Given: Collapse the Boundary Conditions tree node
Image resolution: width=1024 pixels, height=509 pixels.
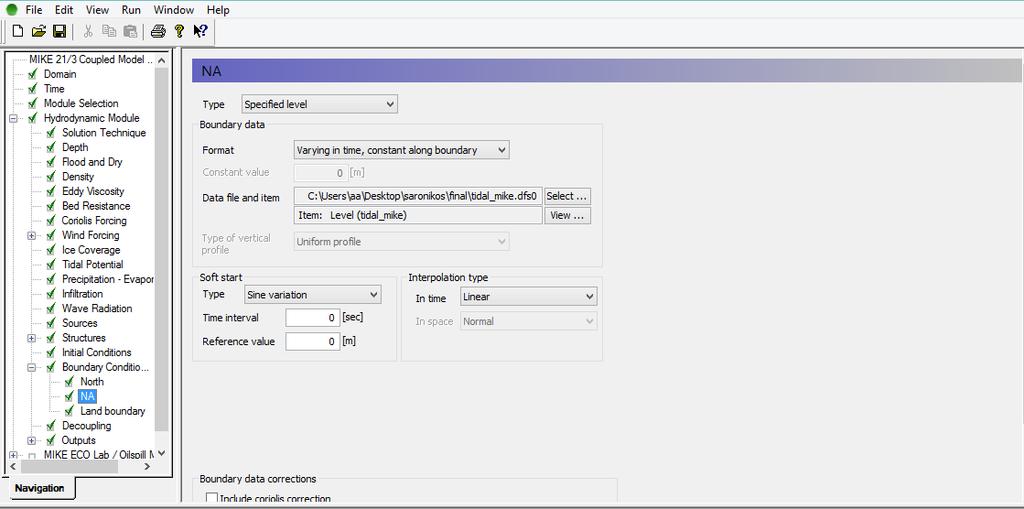Looking at the screenshot, I should click(x=31, y=367).
